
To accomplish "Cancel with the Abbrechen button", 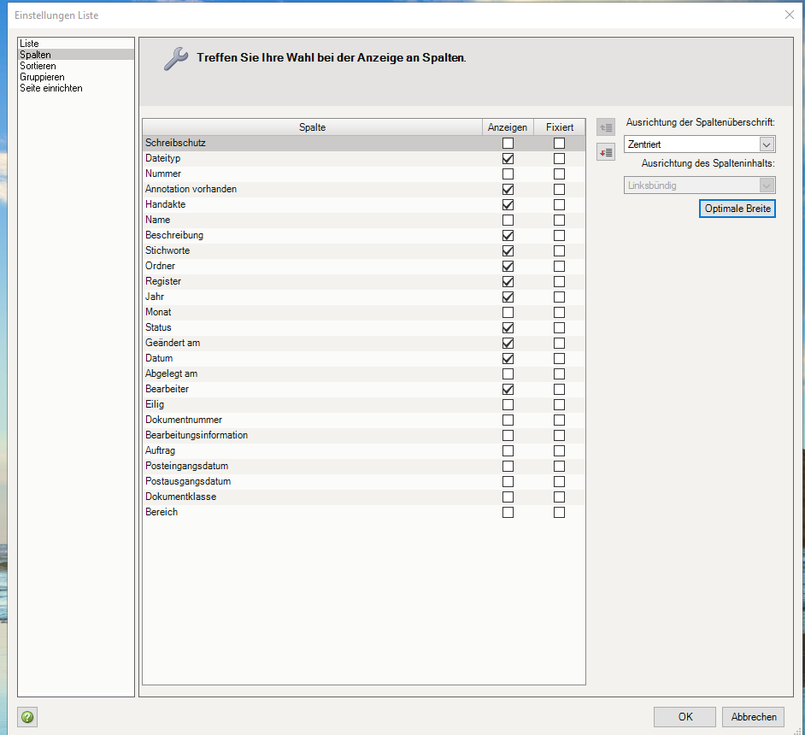I will [753, 717].
